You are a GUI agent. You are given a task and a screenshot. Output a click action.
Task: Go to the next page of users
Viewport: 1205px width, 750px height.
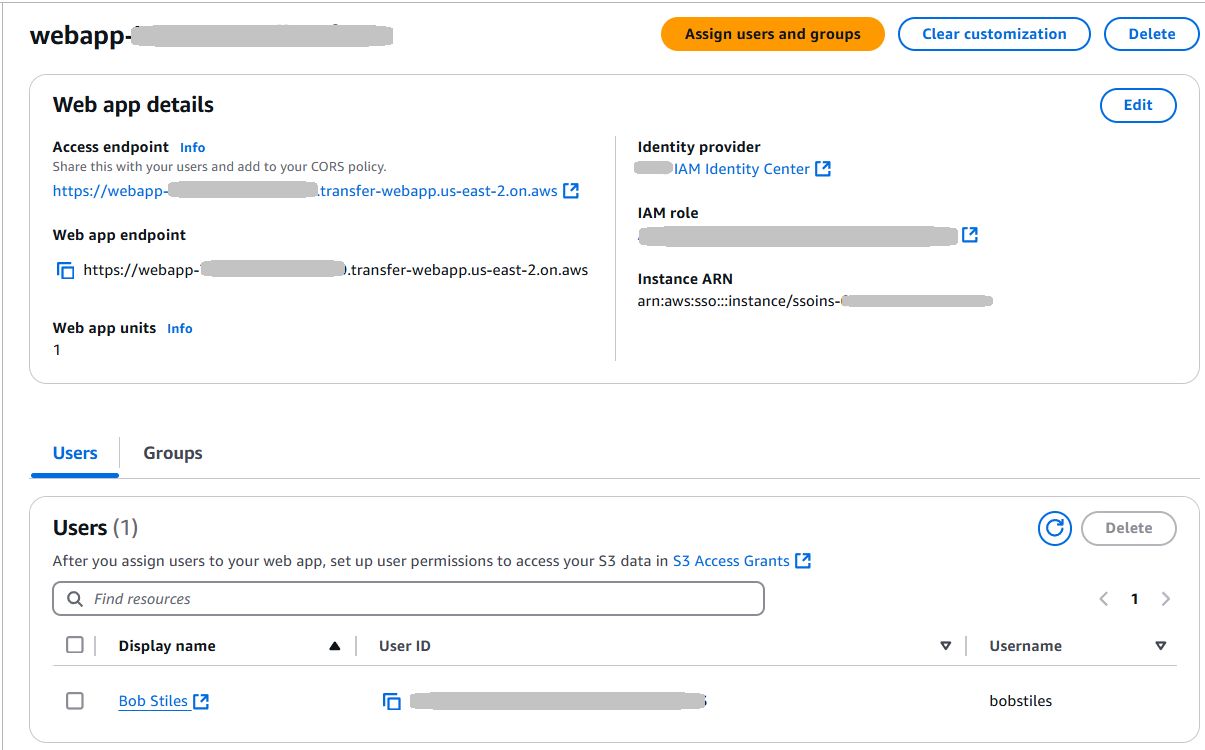click(1165, 599)
